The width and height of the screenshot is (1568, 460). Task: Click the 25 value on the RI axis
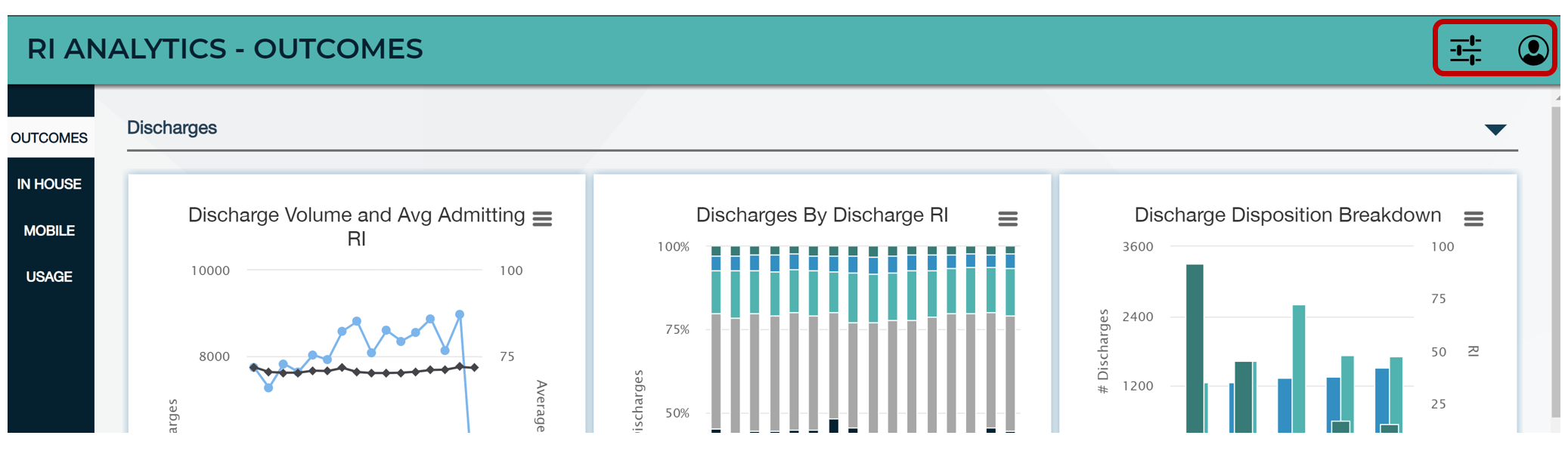pyautogui.click(x=1439, y=404)
